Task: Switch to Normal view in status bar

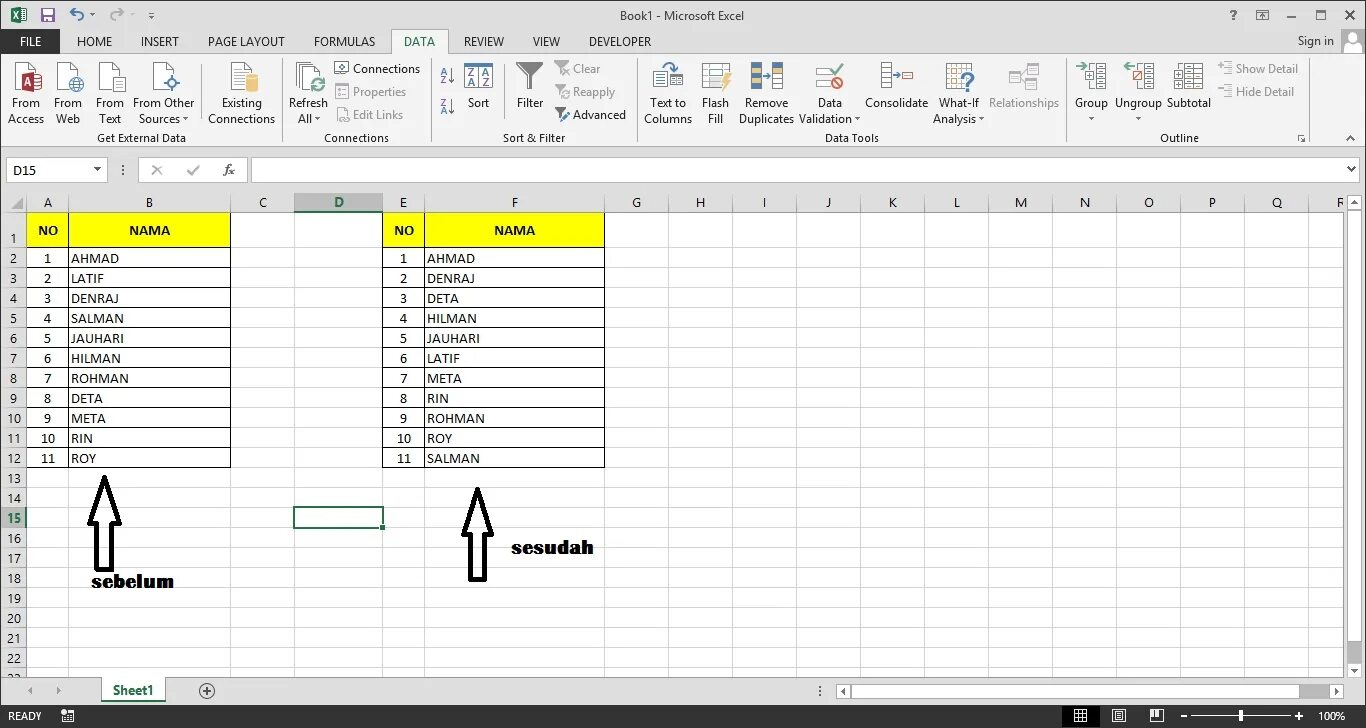Action: (1080, 716)
